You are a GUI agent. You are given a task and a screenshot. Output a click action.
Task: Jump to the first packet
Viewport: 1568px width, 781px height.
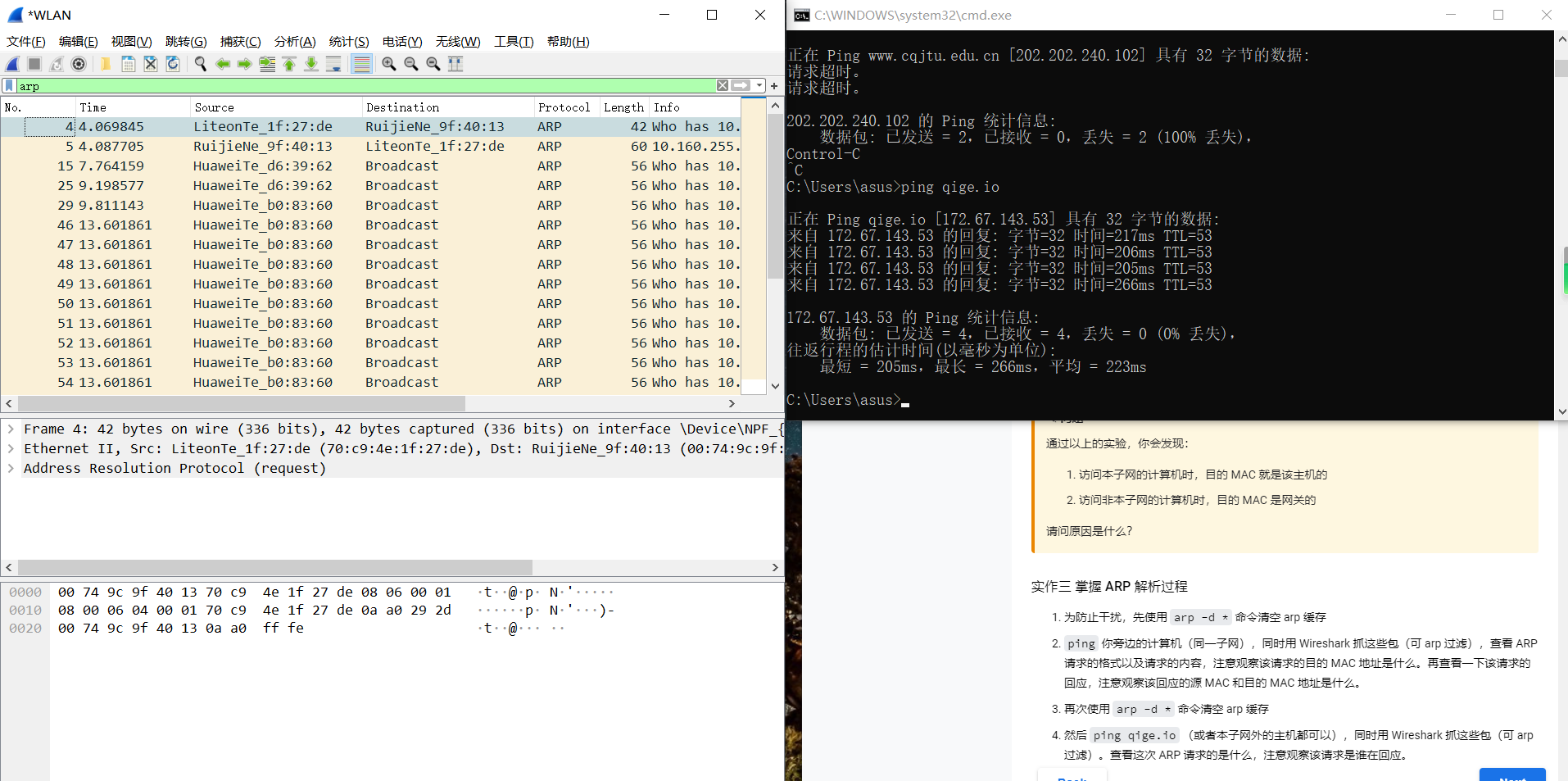(289, 64)
